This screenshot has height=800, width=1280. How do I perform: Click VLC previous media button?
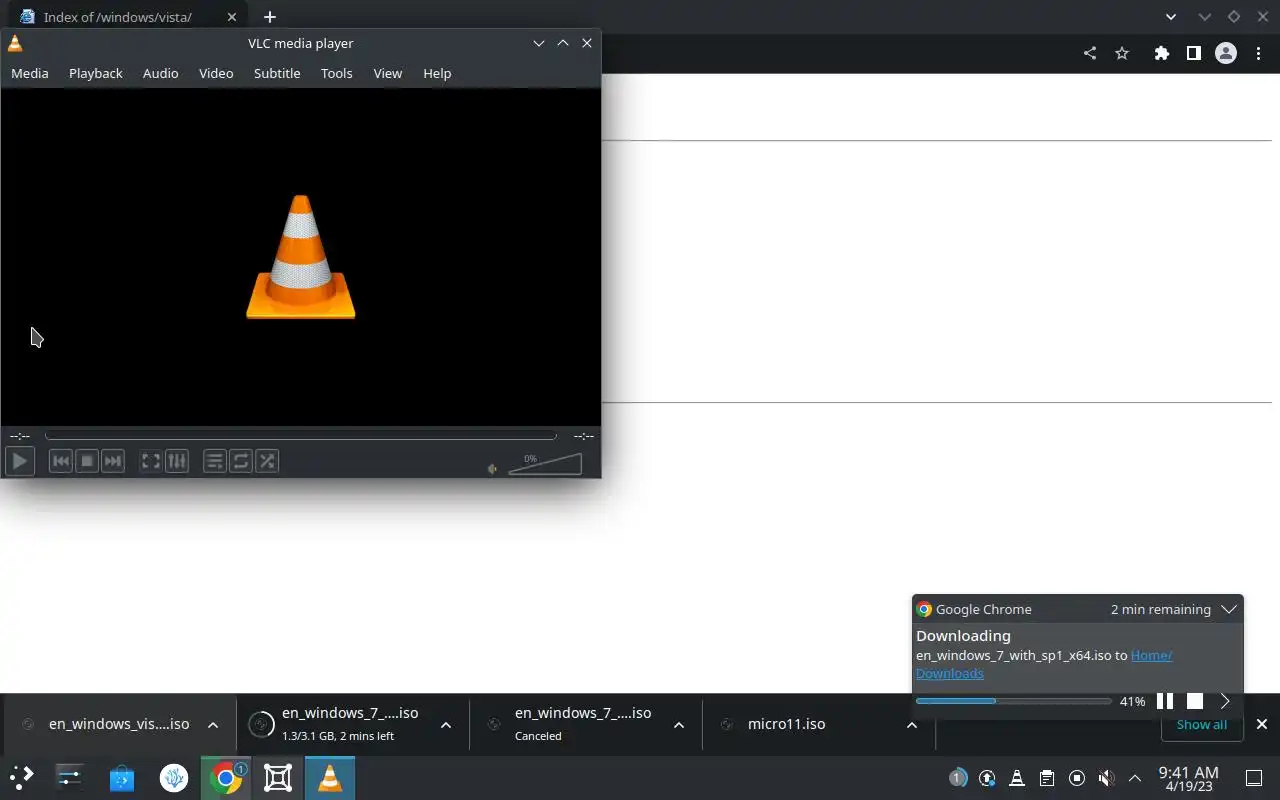61,461
